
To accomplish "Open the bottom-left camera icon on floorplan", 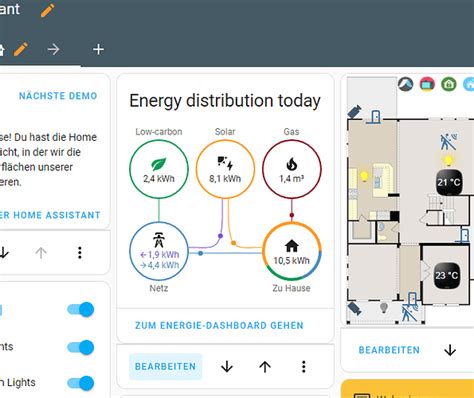I will (x=354, y=308).
